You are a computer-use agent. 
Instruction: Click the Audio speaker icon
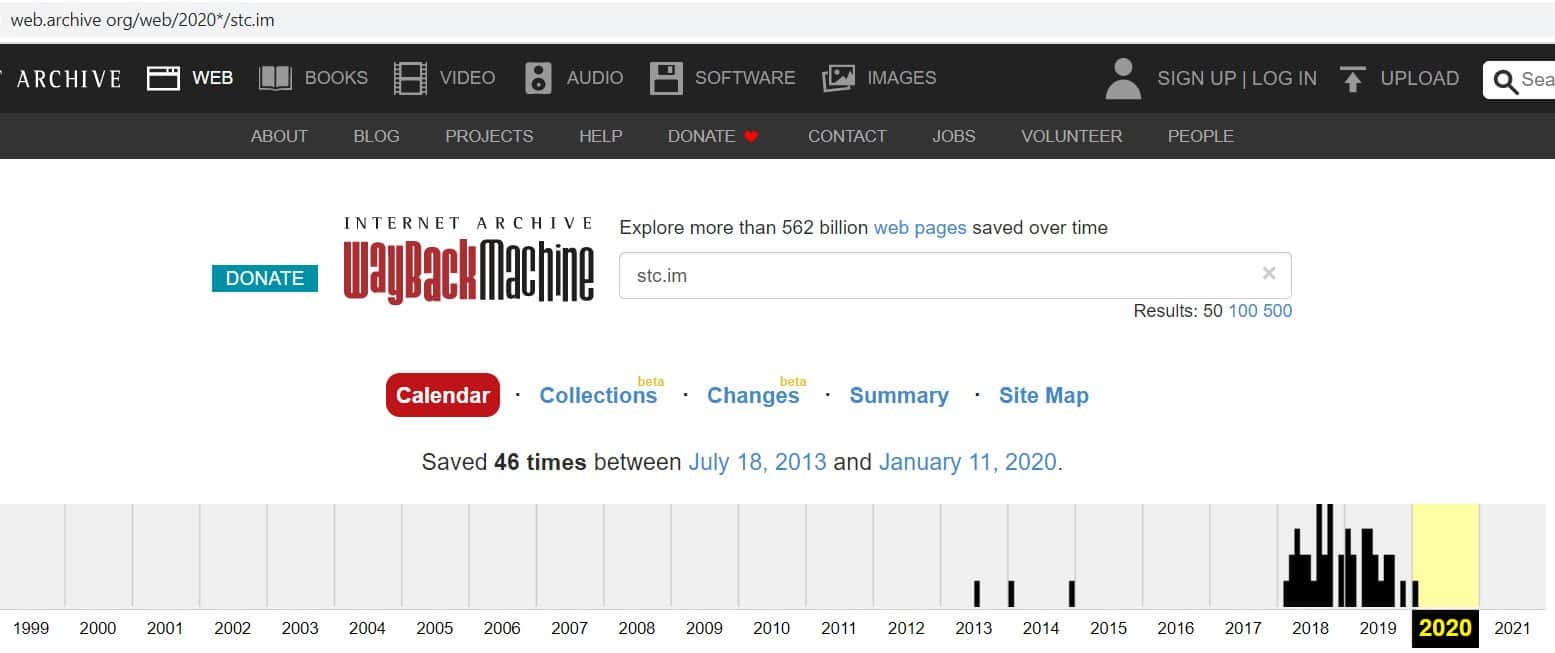538,78
